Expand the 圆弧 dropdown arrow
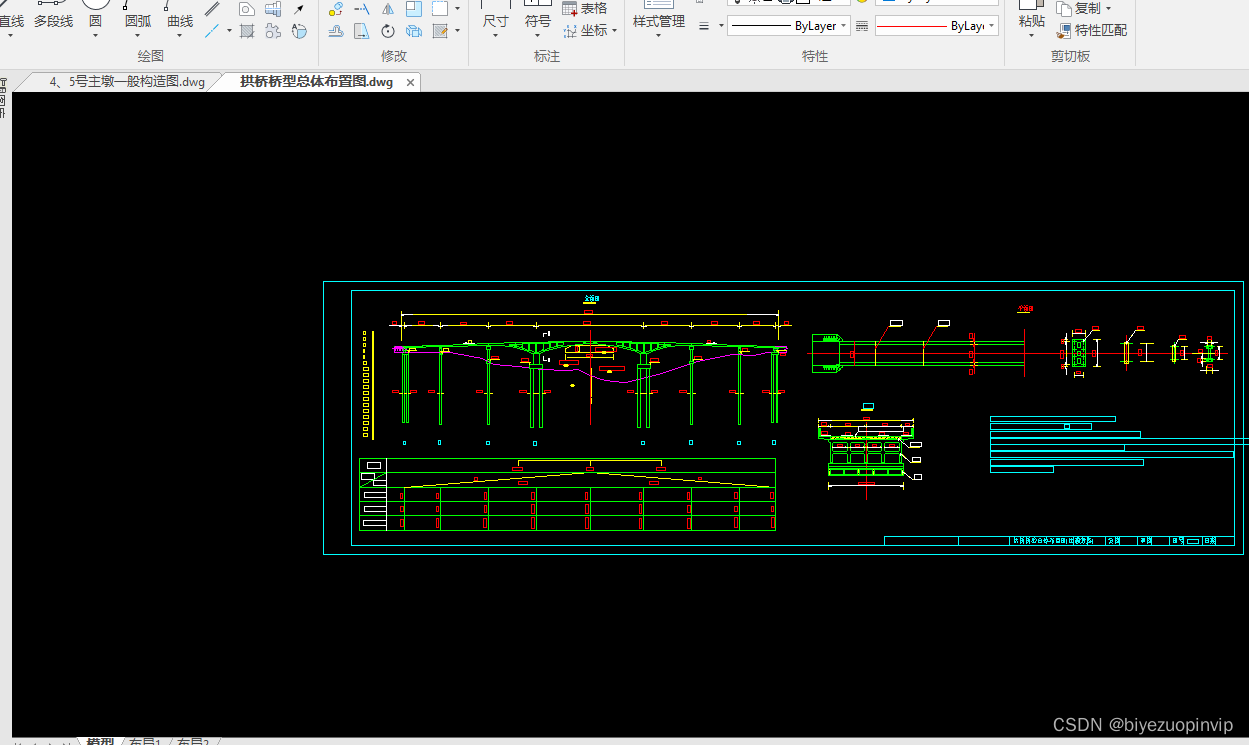This screenshot has width=1249, height=745. (x=137, y=36)
